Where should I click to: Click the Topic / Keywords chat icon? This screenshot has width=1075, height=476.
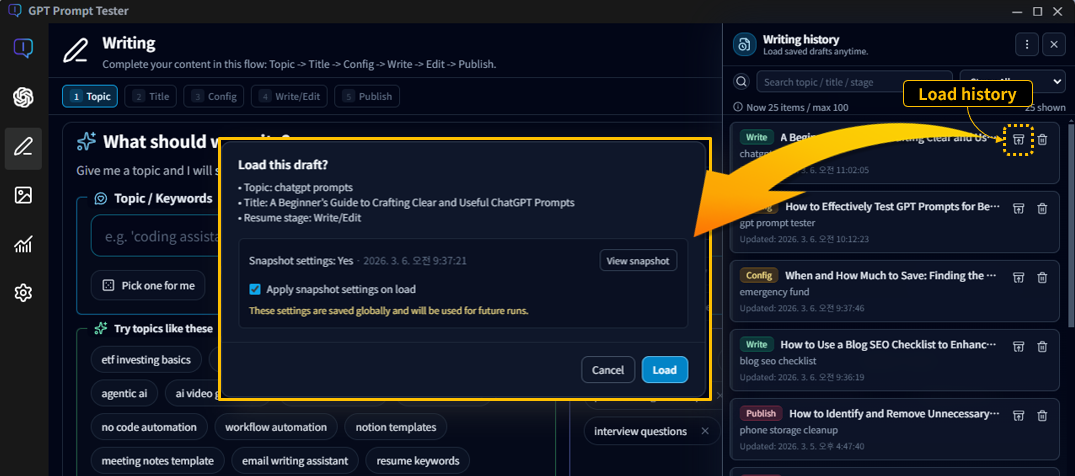[100, 198]
